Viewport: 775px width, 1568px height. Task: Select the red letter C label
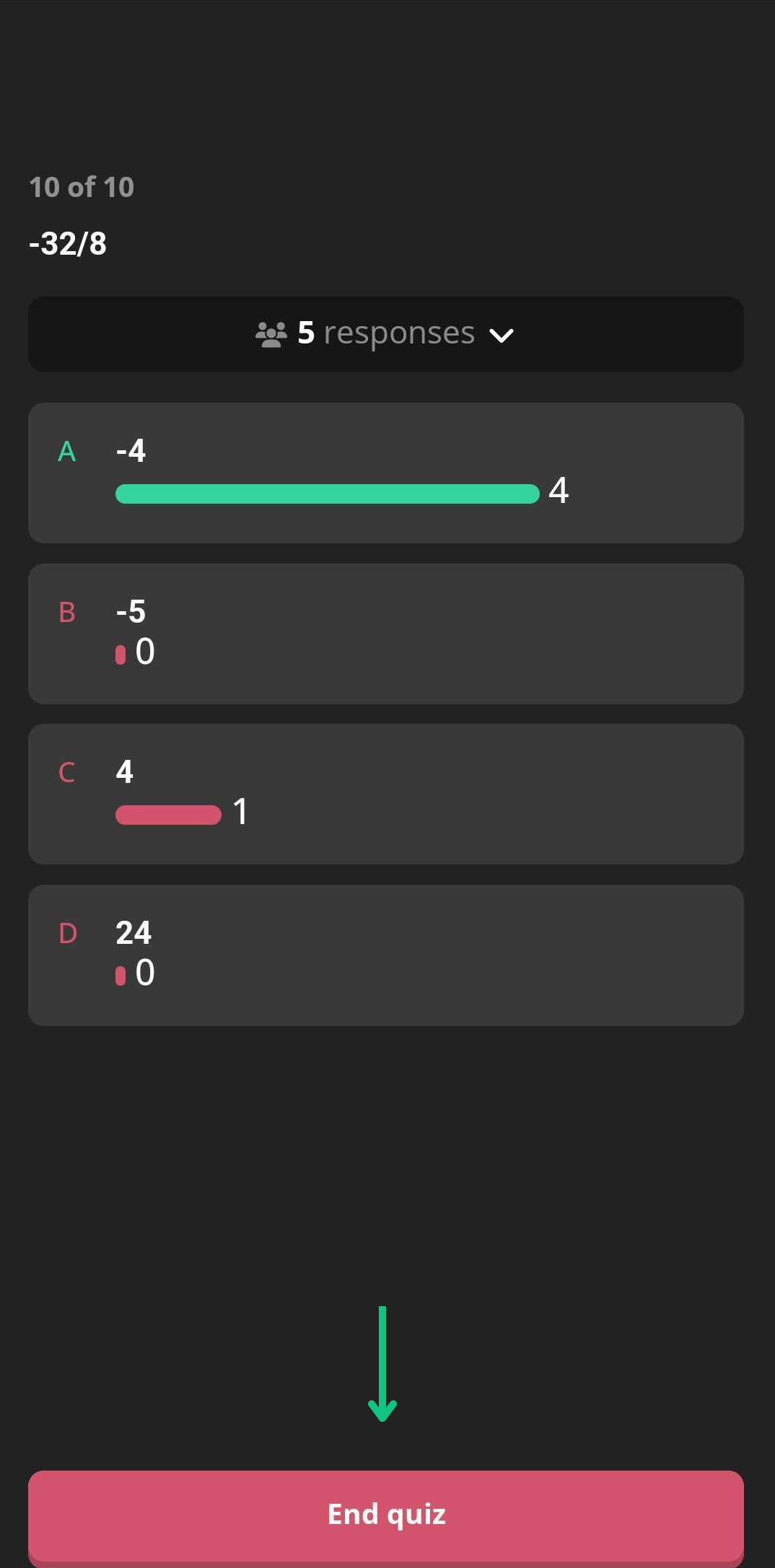66,773
